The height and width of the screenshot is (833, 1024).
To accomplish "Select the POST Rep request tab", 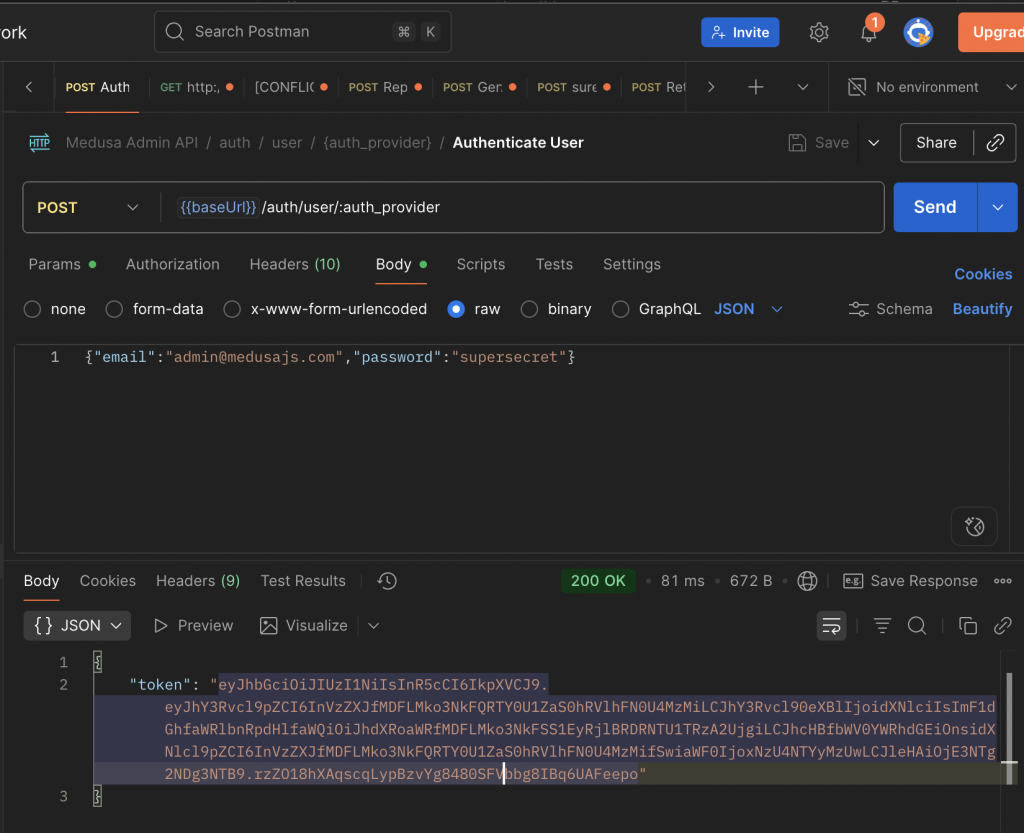I will coord(385,87).
